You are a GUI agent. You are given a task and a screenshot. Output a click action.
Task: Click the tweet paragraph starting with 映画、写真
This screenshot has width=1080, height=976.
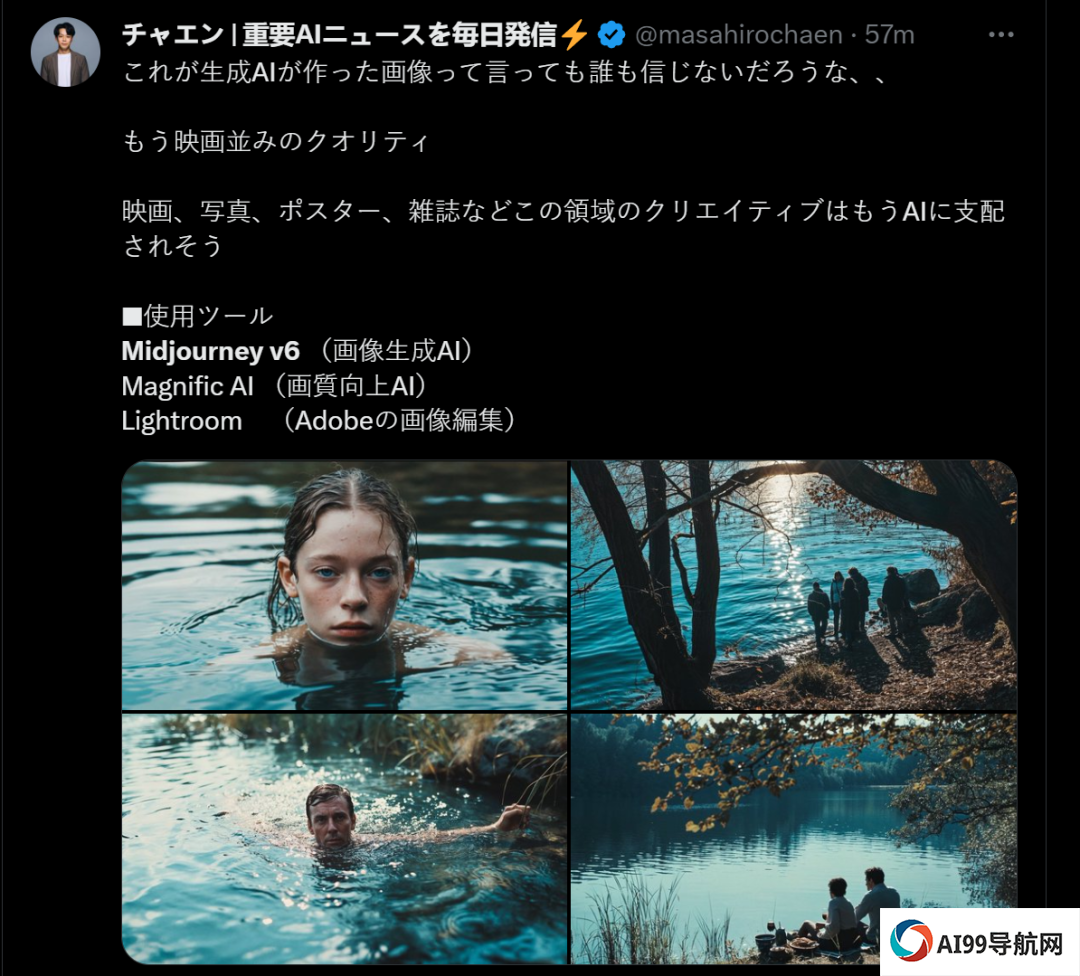point(563,228)
